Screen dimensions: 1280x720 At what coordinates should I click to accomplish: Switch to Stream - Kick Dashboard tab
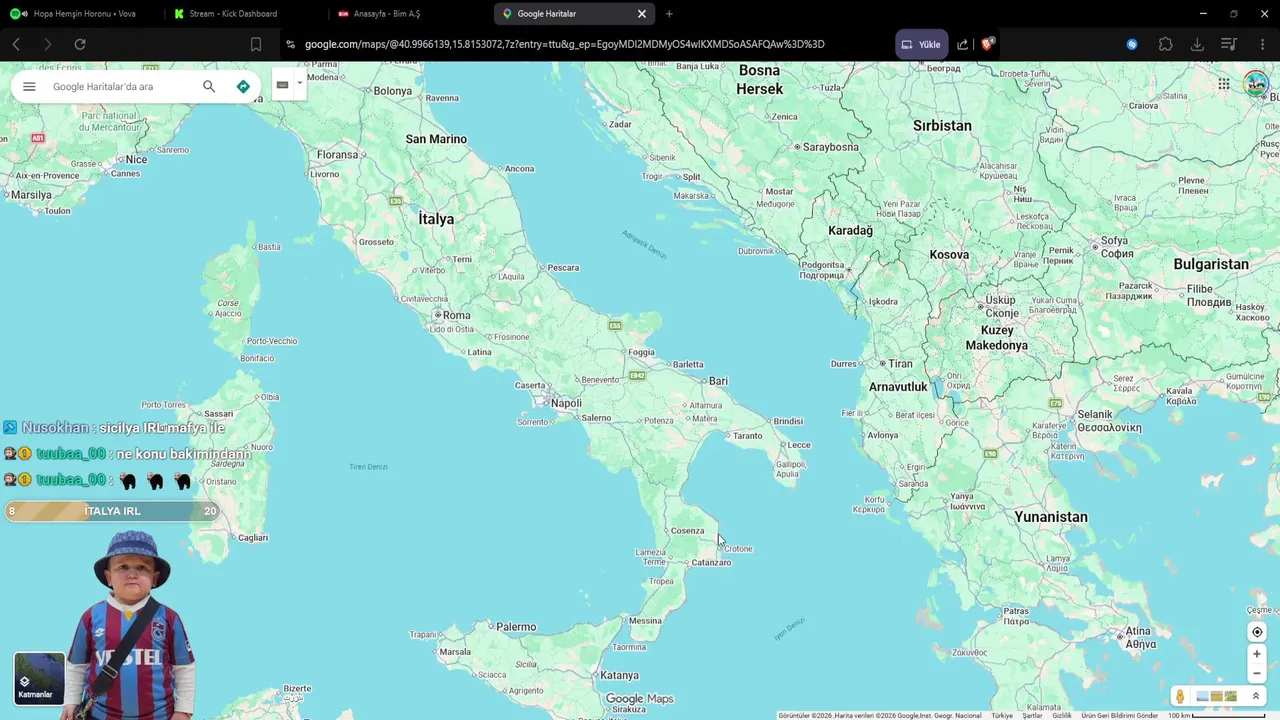click(244, 14)
